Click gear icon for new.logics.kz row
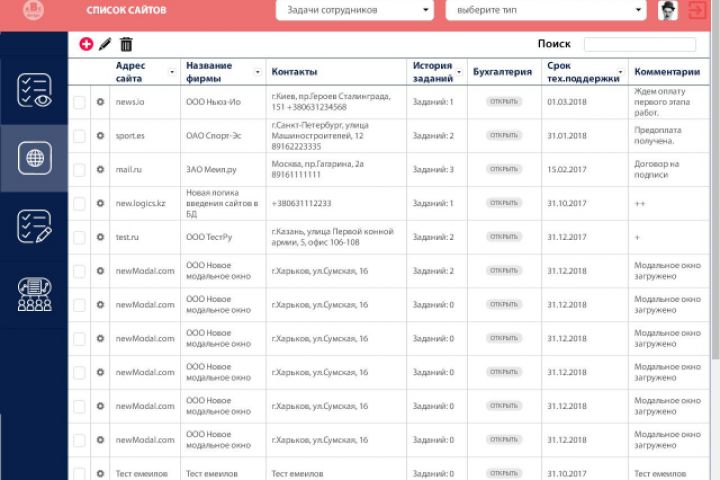The height and width of the screenshot is (480, 720). click(x=100, y=203)
